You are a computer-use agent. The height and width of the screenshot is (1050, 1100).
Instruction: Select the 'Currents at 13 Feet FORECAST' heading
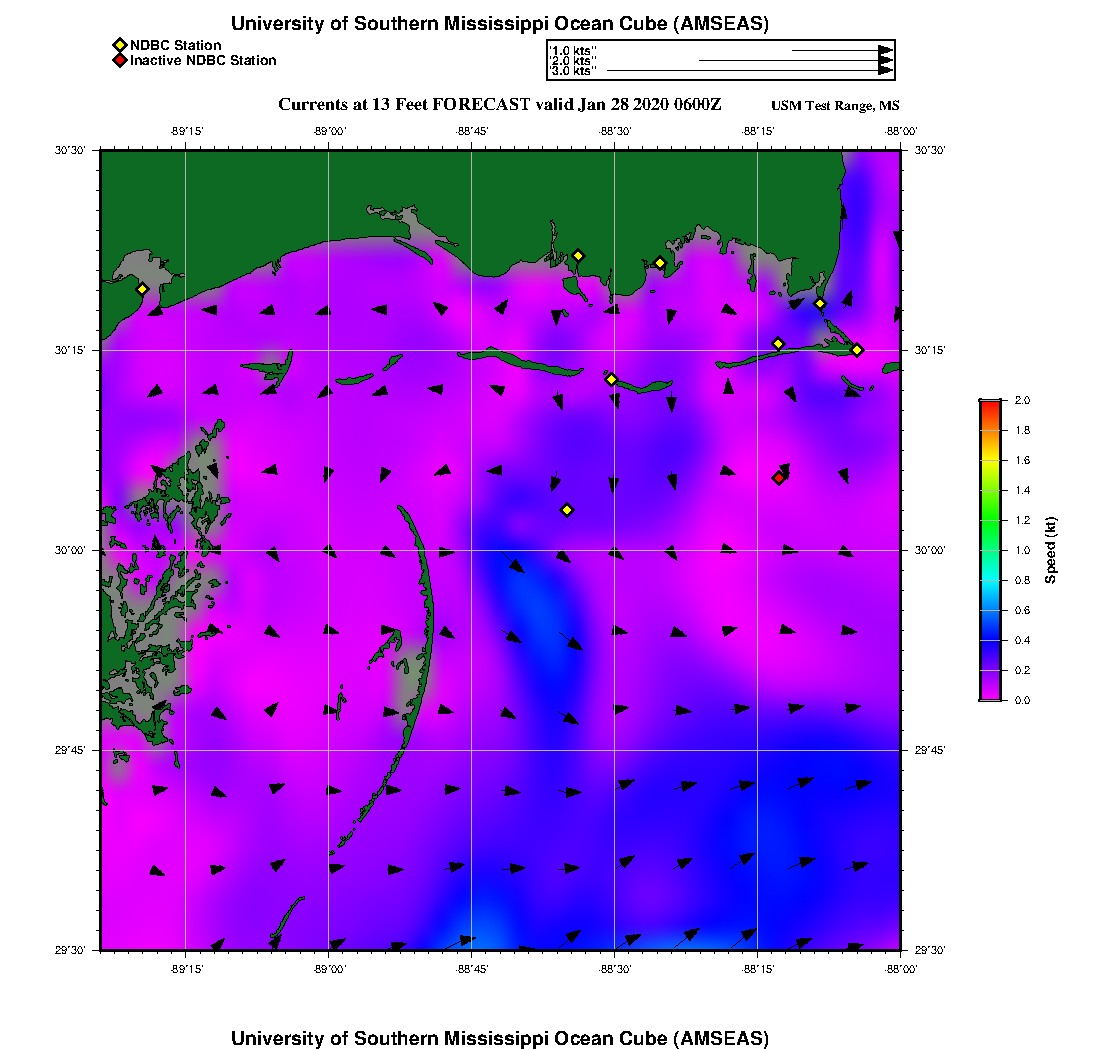[x=500, y=105]
